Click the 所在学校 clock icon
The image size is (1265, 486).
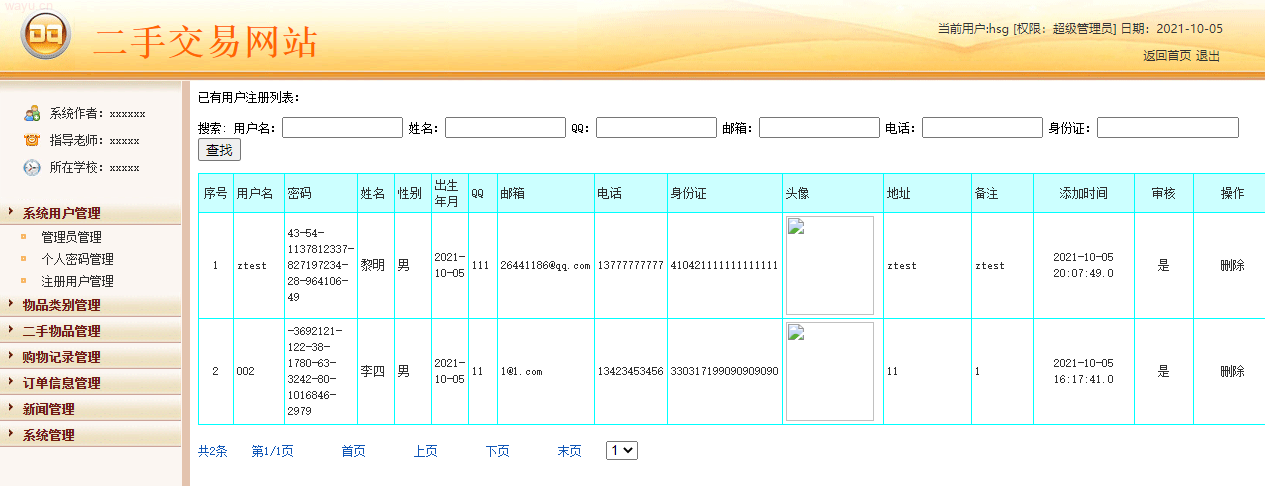pyautogui.click(x=32, y=167)
